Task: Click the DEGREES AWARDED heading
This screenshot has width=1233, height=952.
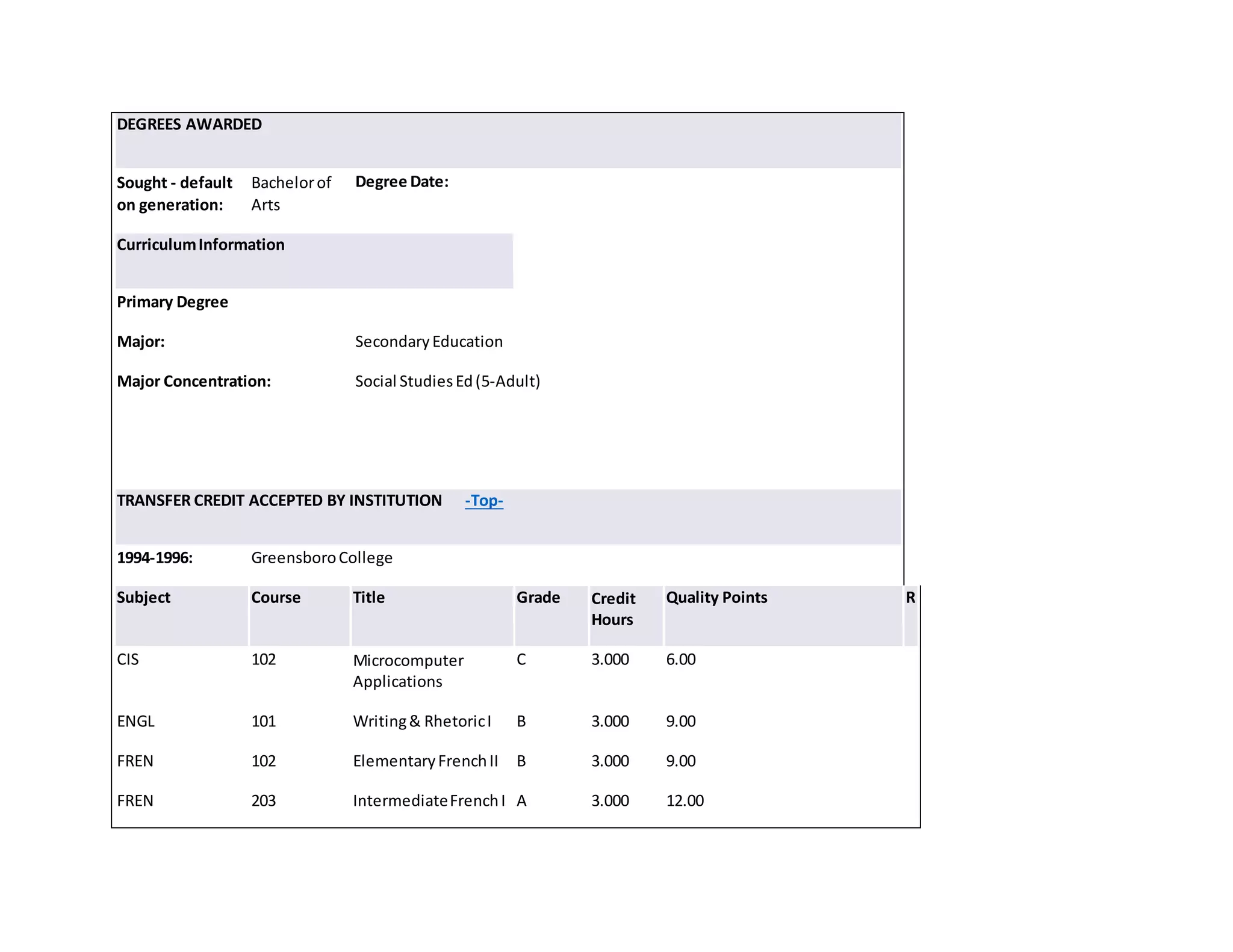Action: [x=189, y=125]
